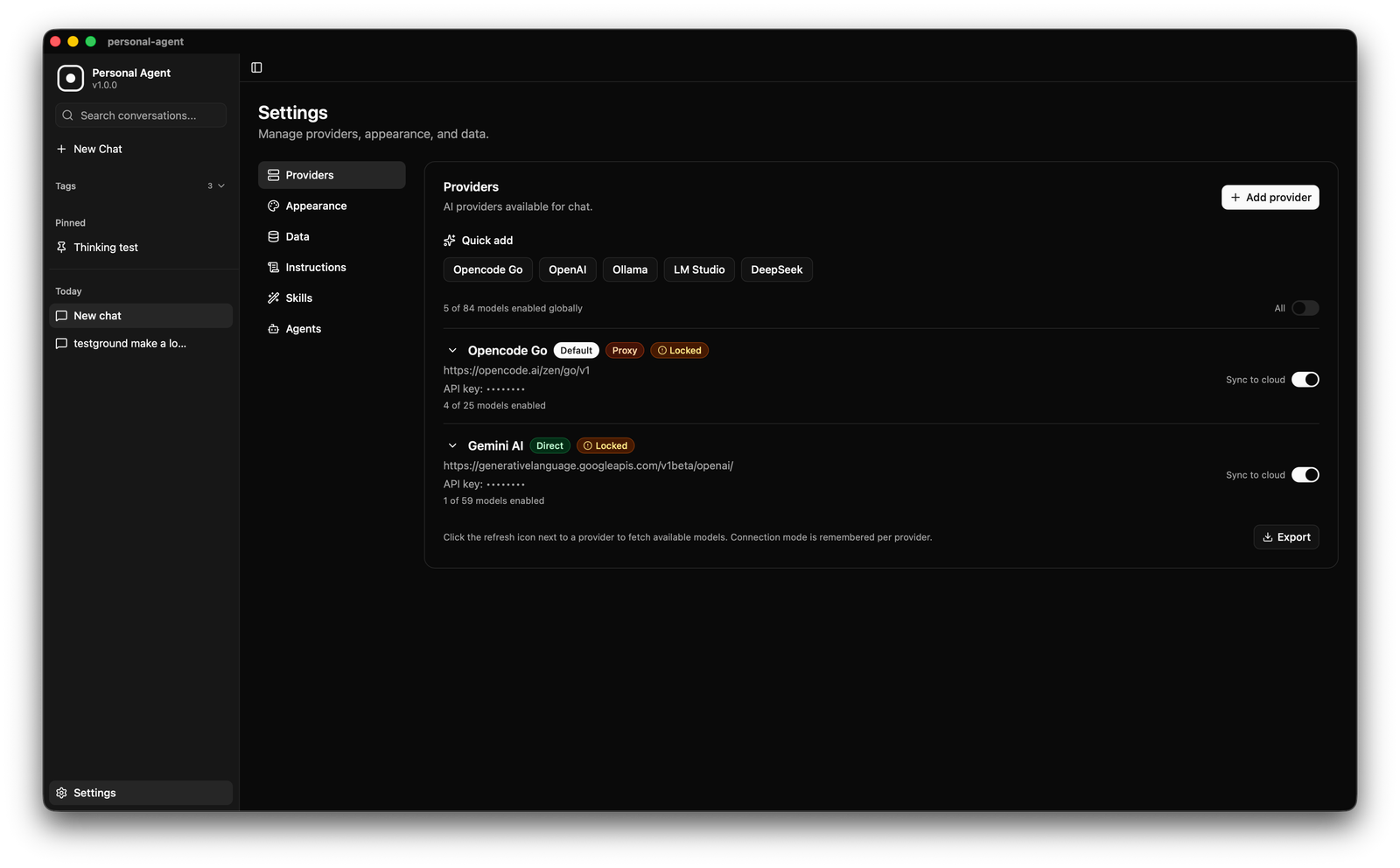1400x868 pixels.
Task: Open the testground make a lo... conversation
Action: [141, 344]
